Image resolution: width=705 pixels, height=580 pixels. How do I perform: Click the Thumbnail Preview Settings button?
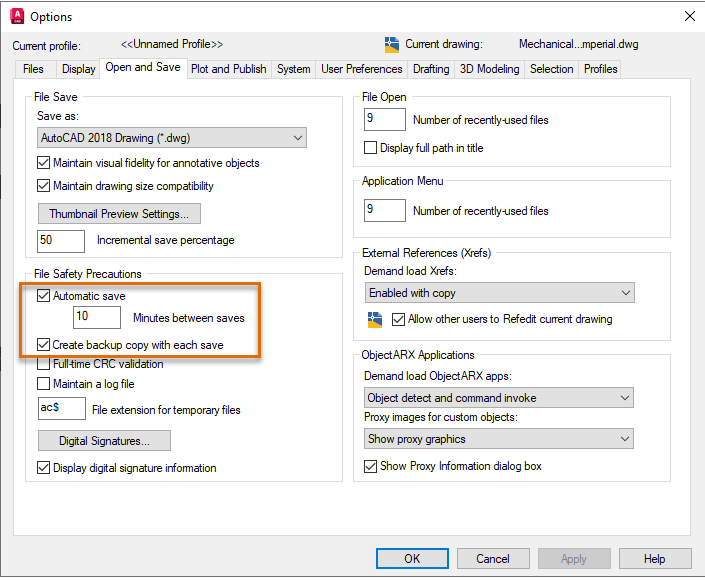119,214
